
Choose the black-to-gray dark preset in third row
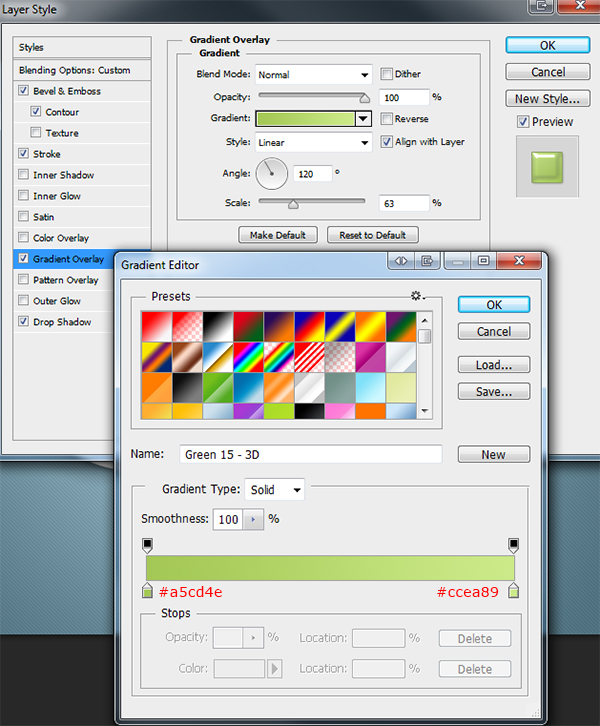tap(187, 388)
